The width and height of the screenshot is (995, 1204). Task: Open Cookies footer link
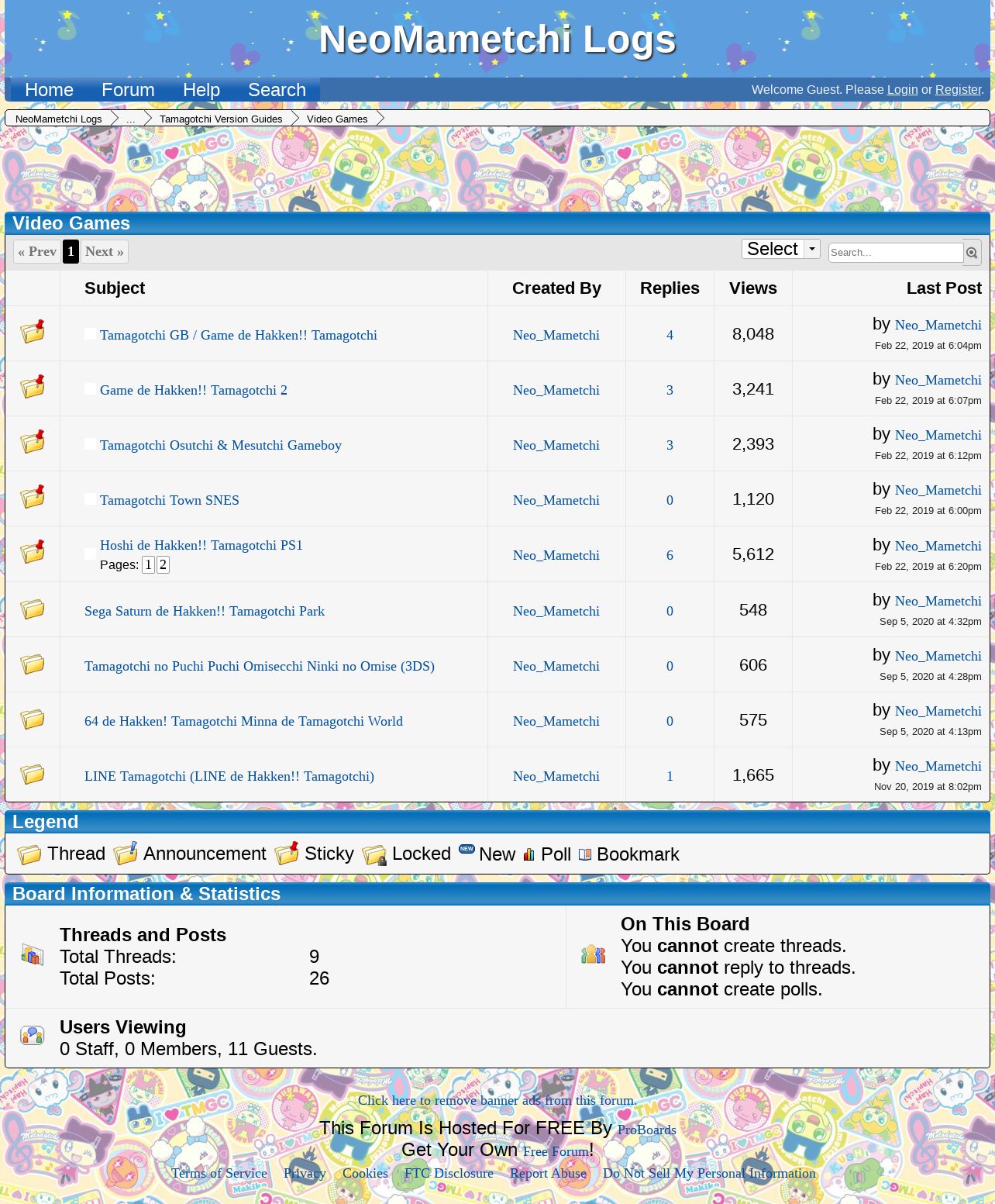(x=365, y=1173)
